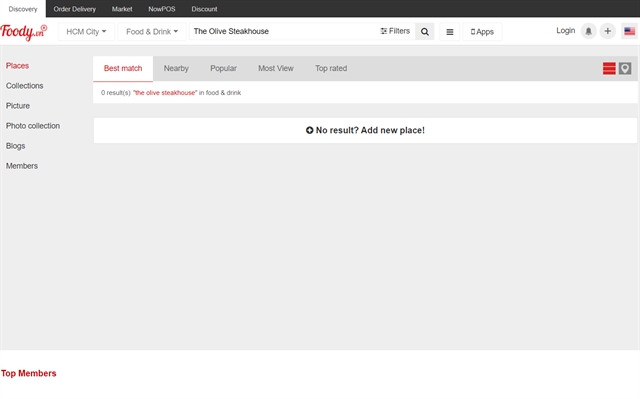
Task: Open Places in the sidebar
Action: [17, 66]
